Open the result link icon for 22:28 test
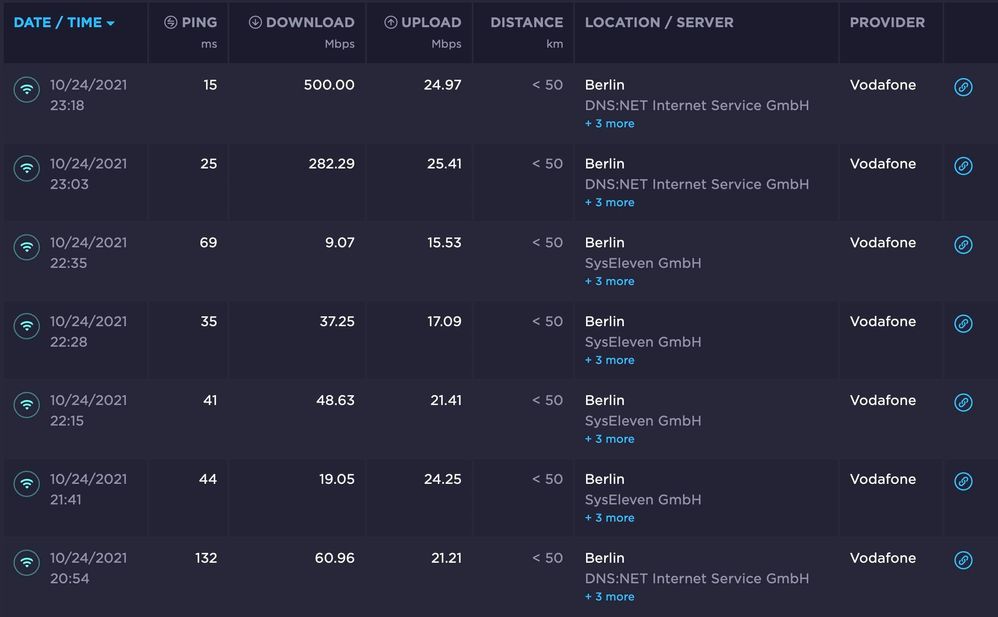The height and width of the screenshot is (617, 998). (x=963, y=324)
